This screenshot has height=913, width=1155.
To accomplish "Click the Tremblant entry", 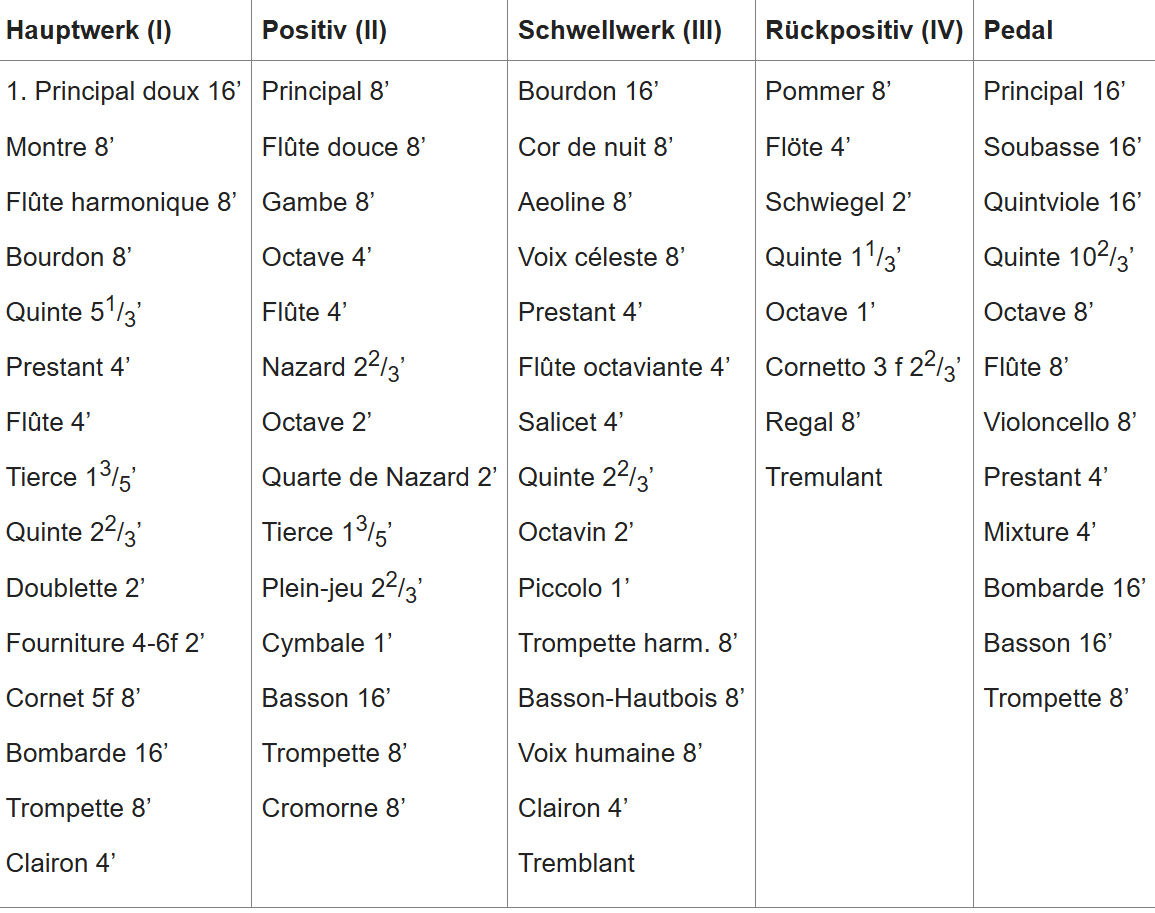I will 576,863.
